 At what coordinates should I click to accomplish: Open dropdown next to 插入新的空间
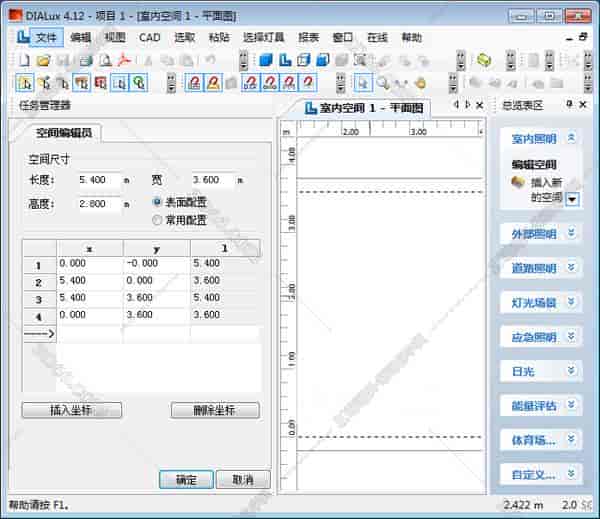[x=573, y=198]
